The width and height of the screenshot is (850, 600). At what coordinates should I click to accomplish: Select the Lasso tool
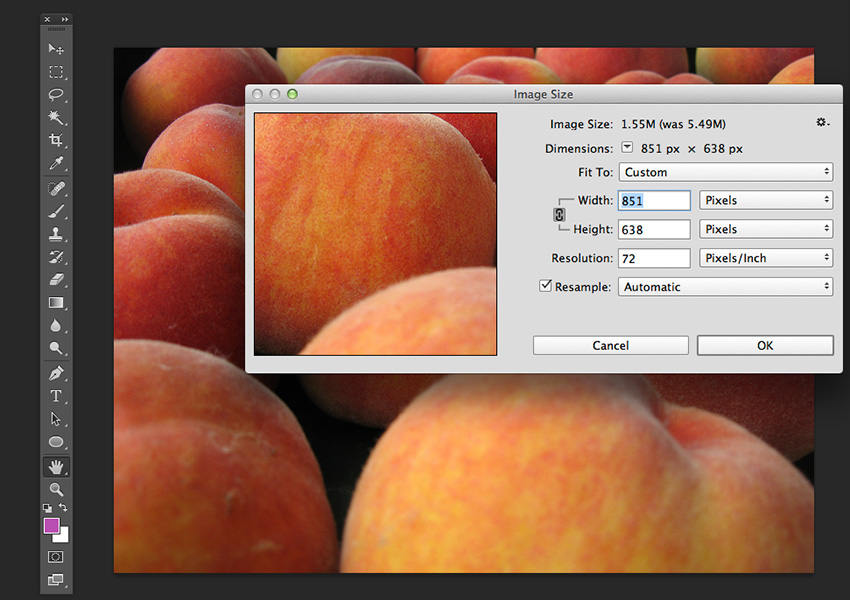pos(56,95)
